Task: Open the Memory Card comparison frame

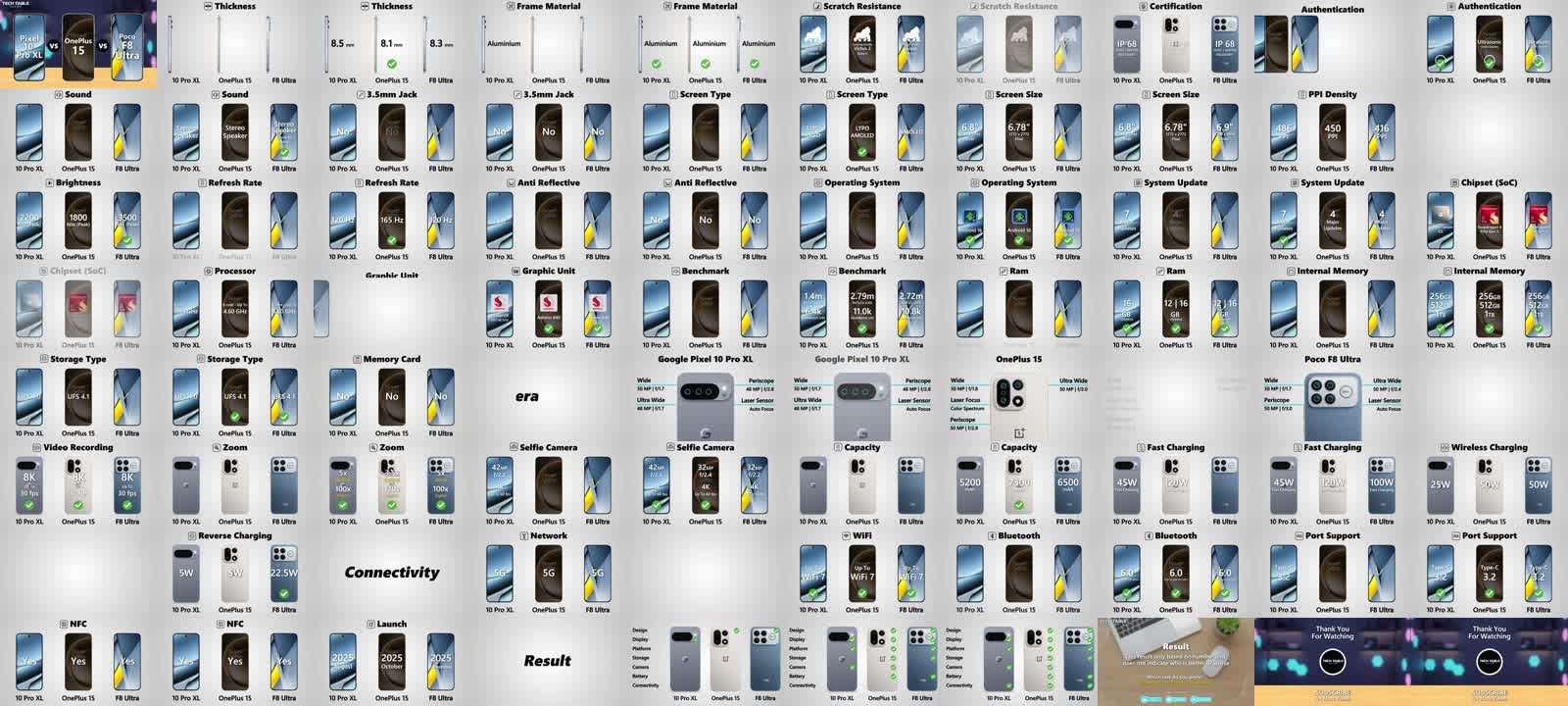Action: coord(392,397)
